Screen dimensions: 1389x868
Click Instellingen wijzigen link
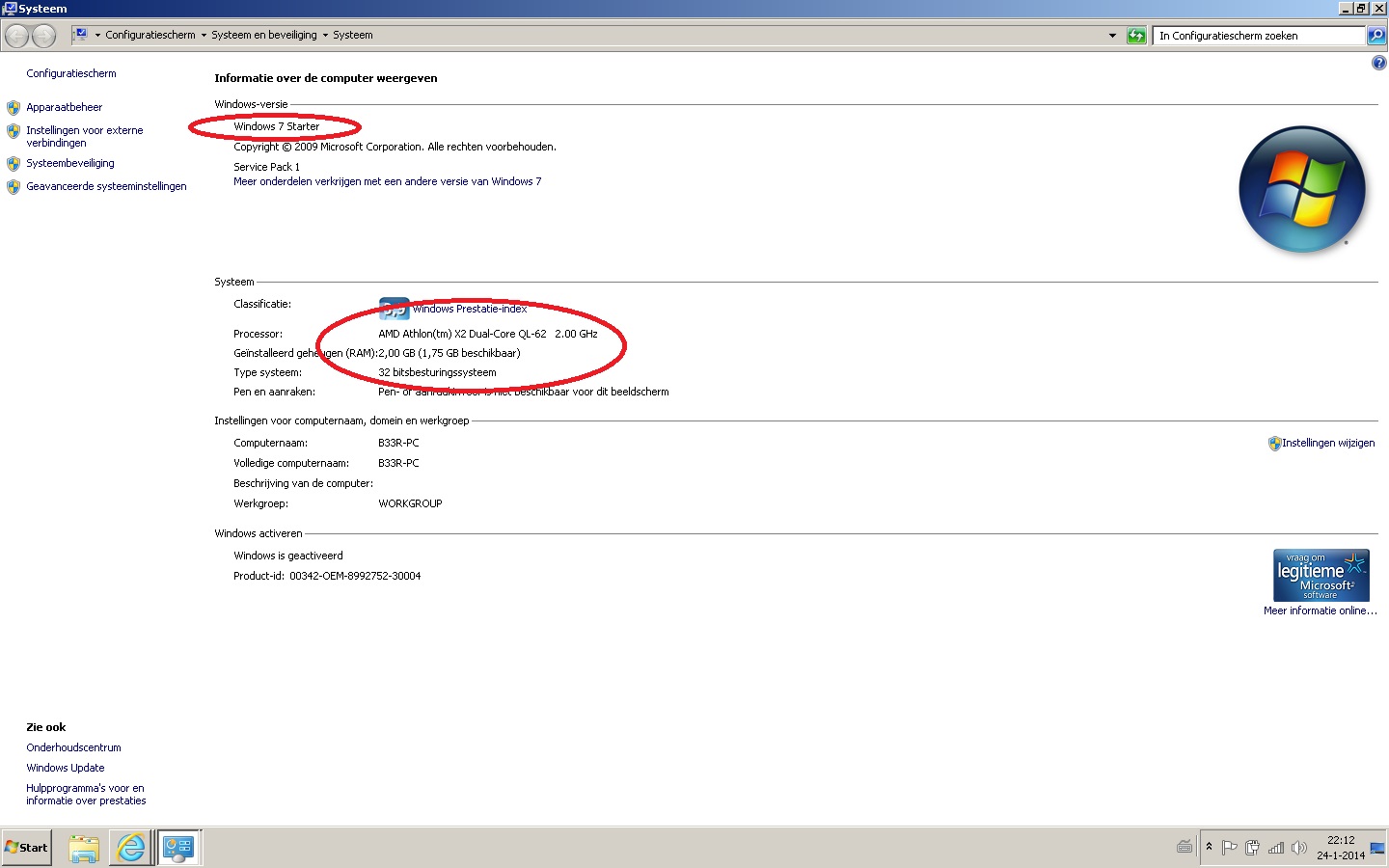coord(1328,444)
